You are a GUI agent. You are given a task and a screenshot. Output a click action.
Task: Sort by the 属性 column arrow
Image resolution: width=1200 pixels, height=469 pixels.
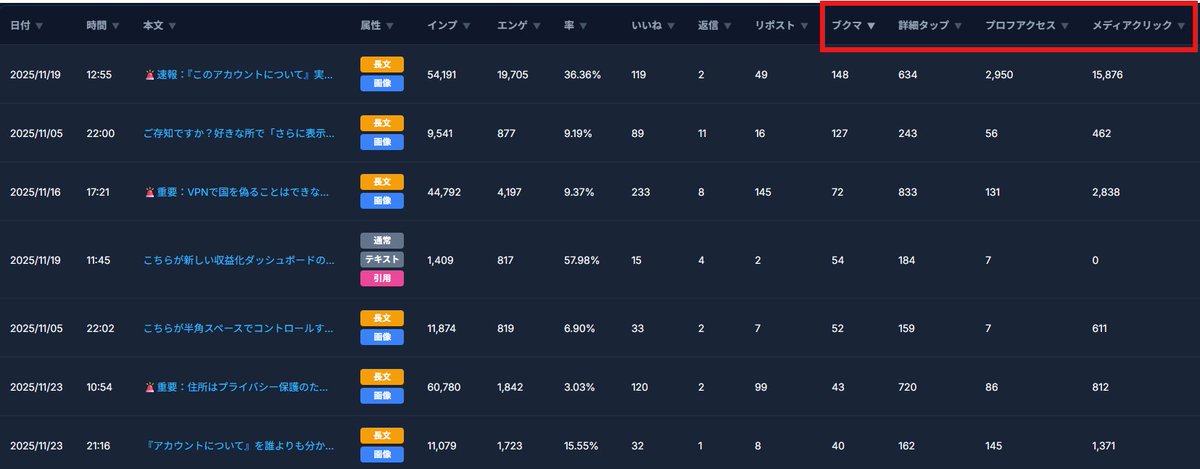pos(390,25)
